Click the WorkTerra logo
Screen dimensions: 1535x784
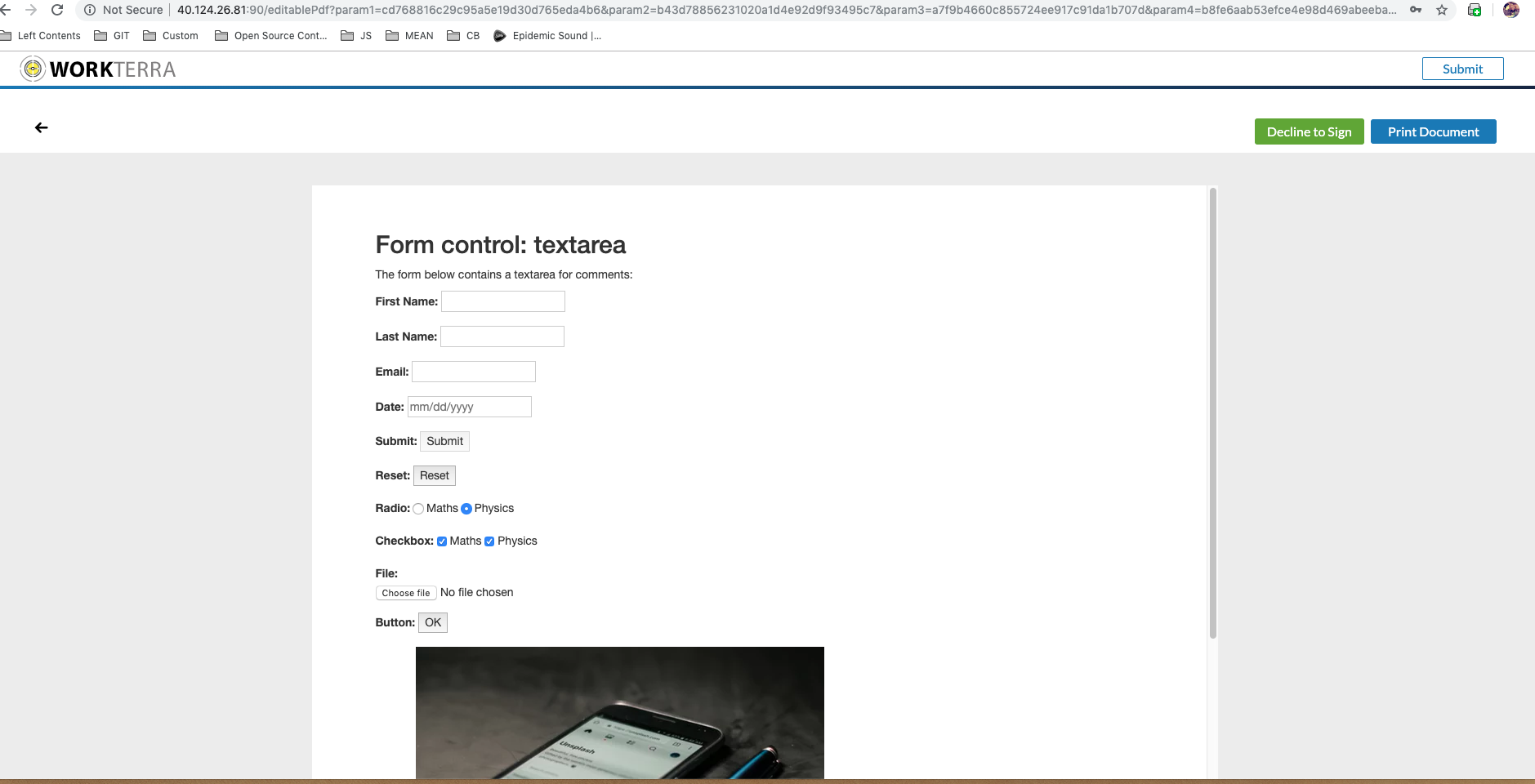point(98,69)
